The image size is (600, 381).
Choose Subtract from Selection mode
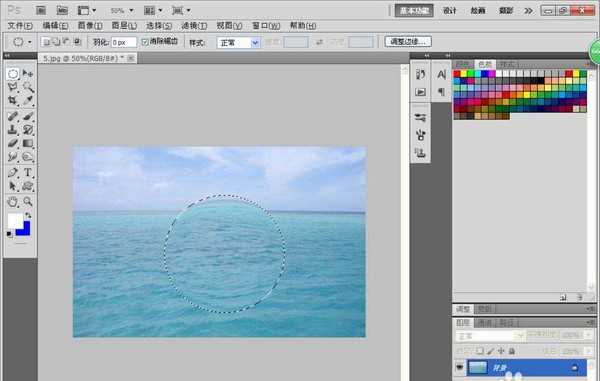66,42
